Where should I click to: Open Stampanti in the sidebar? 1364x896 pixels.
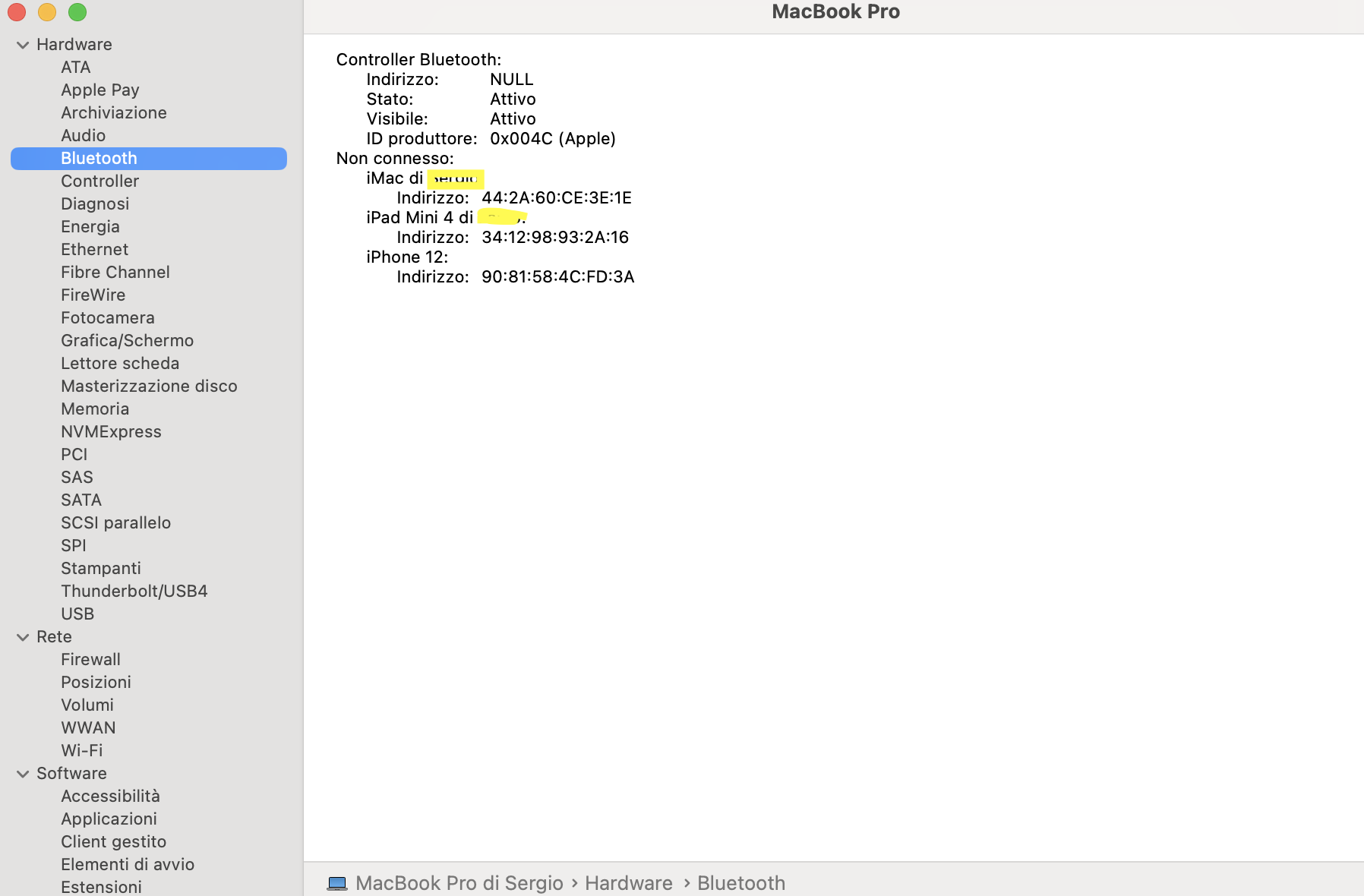pos(101,569)
